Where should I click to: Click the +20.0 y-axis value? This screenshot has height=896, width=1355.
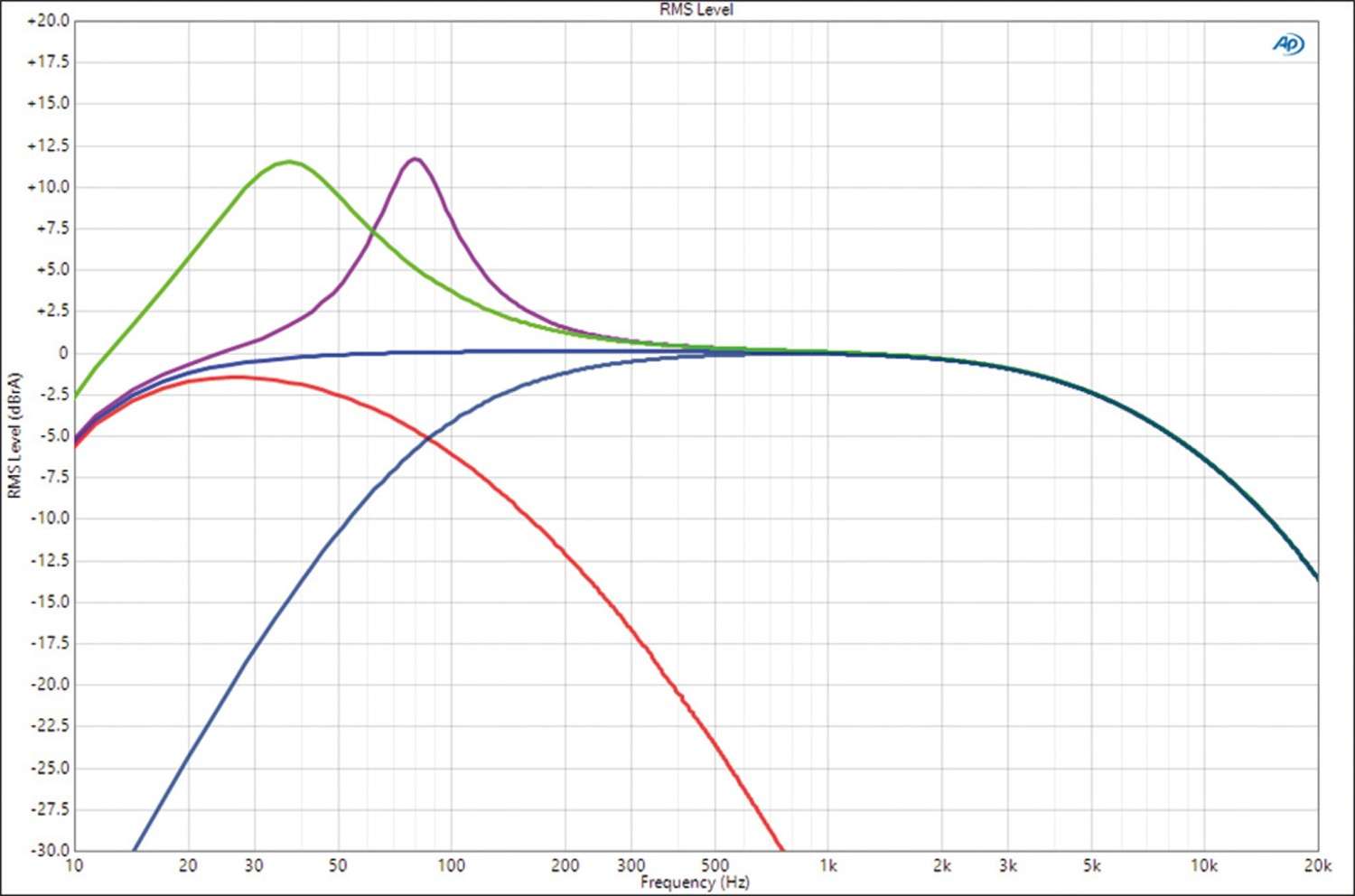pos(48,21)
